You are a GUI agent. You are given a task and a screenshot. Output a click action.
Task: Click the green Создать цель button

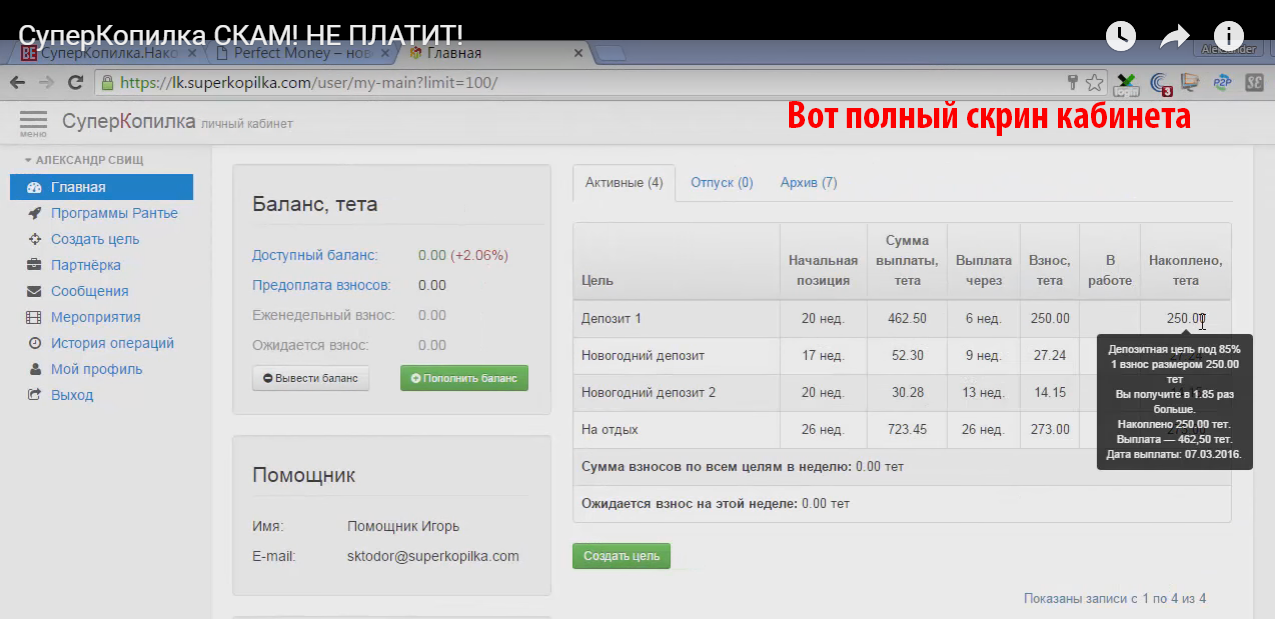tap(621, 556)
